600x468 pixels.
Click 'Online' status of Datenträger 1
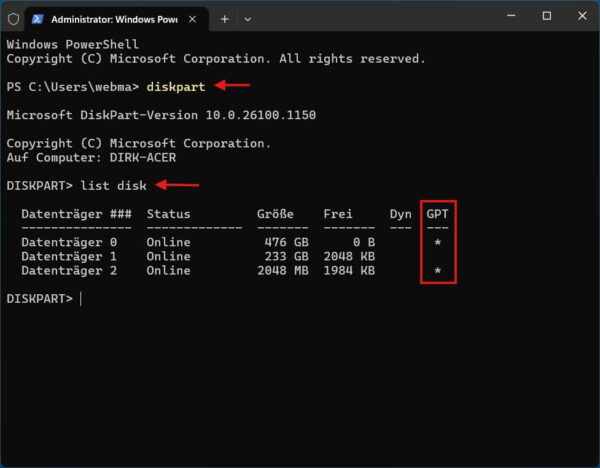click(x=168, y=256)
